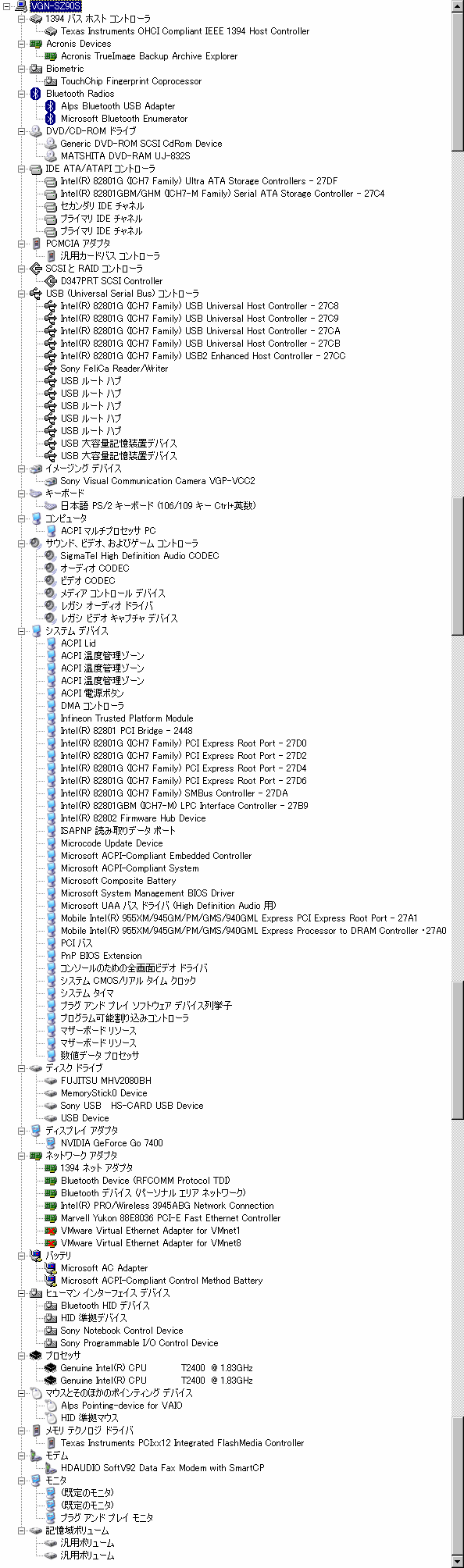The height and width of the screenshot is (1568, 464).
Task: Select the HID 準拠マウス entry
Action: [x=90, y=1418]
